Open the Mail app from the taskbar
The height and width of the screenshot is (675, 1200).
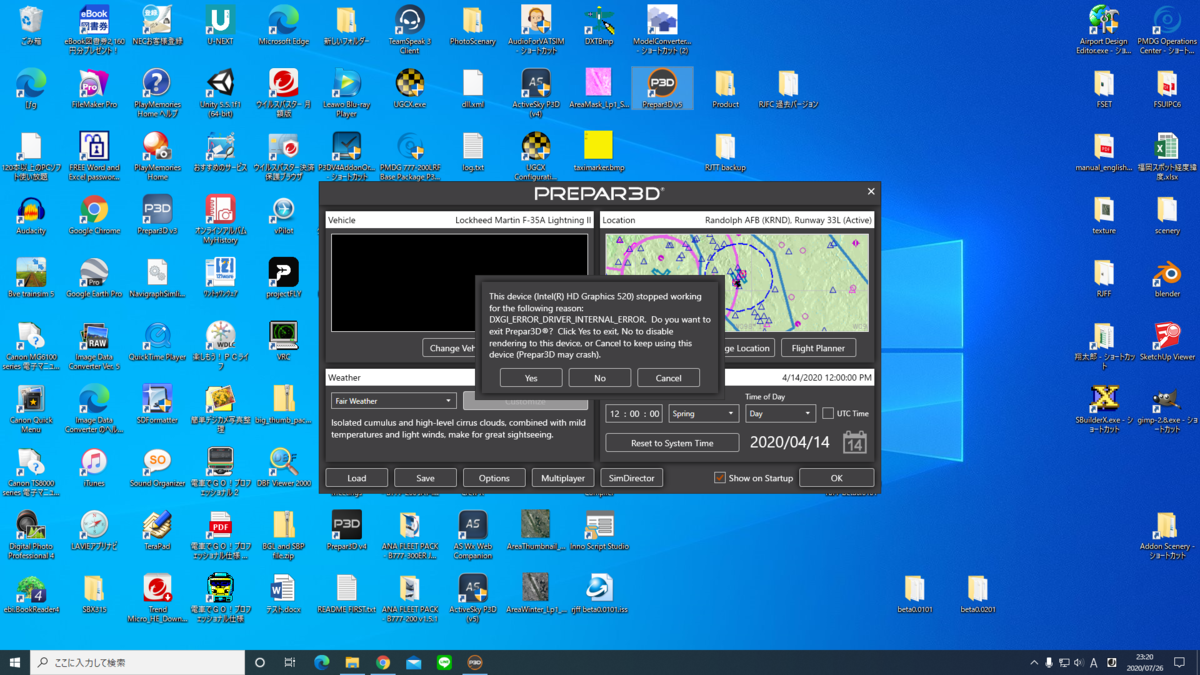click(413, 662)
